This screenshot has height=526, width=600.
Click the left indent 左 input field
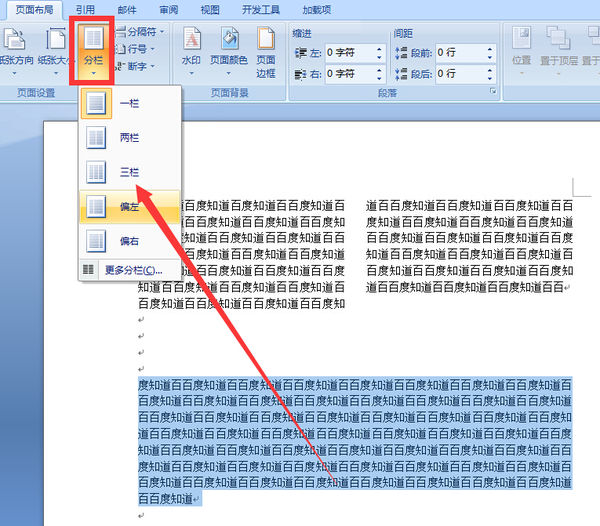tap(349, 53)
